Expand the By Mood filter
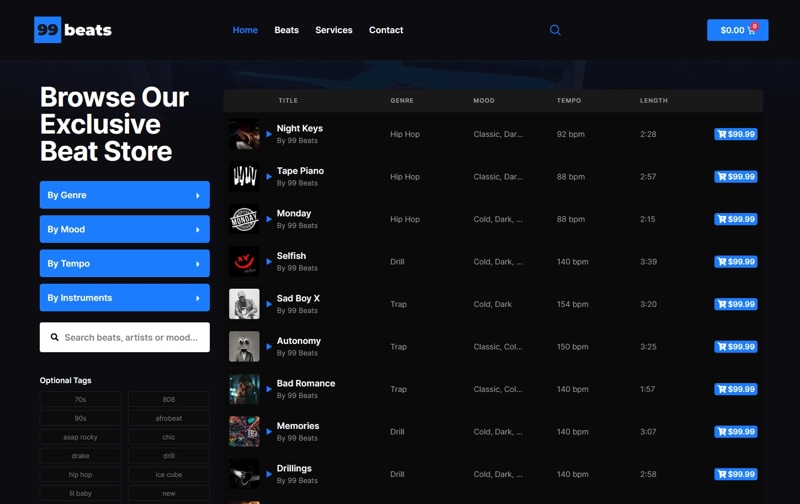The image size is (800, 504). 124,229
